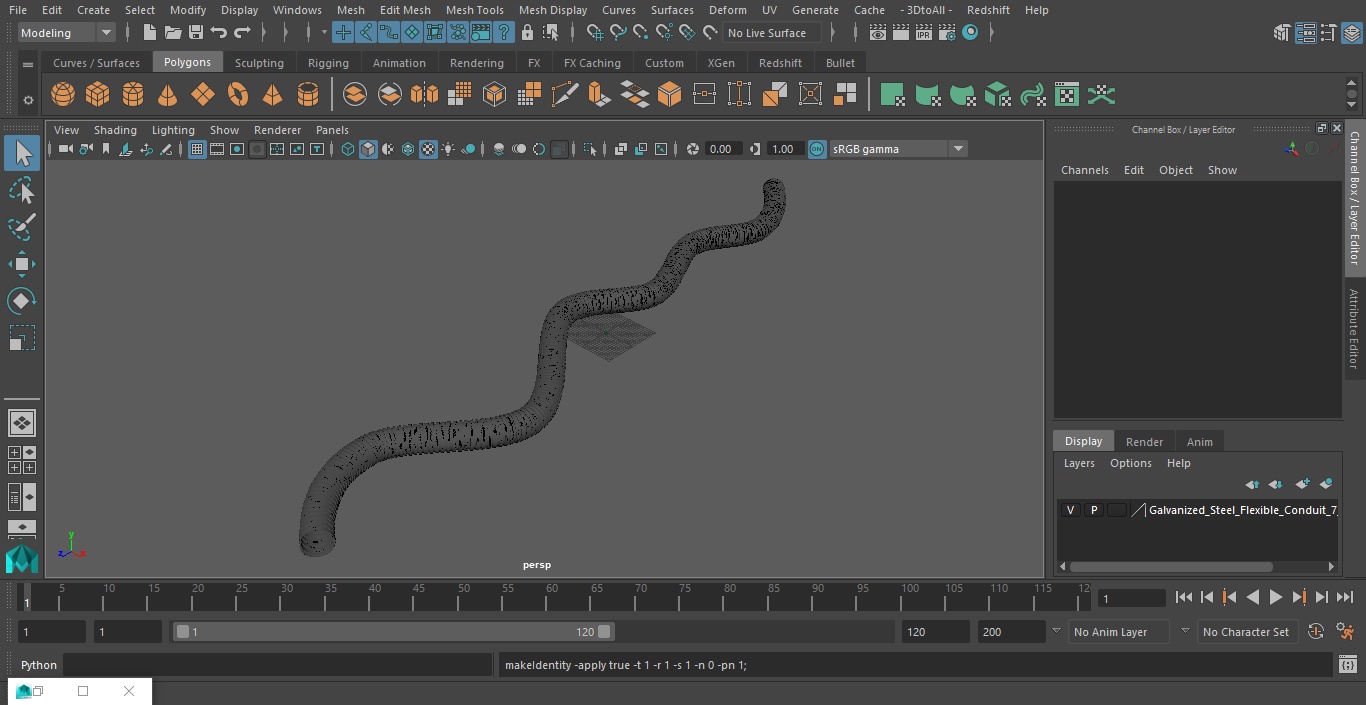Create a polygon cone from the shelf

coord(167,95)
